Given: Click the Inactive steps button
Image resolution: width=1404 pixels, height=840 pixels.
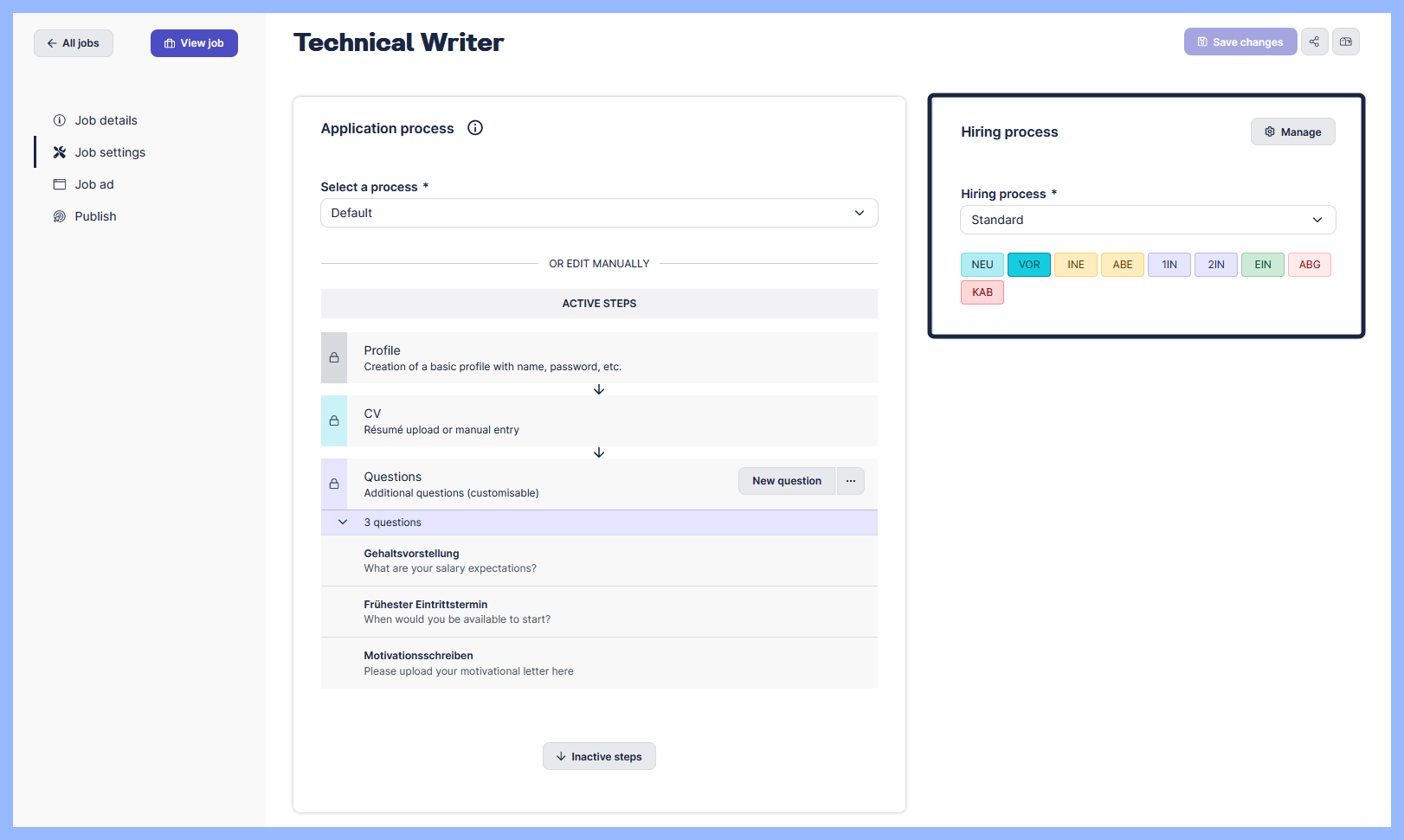Looking at the screenshot, I should click(x=599, y=755).
